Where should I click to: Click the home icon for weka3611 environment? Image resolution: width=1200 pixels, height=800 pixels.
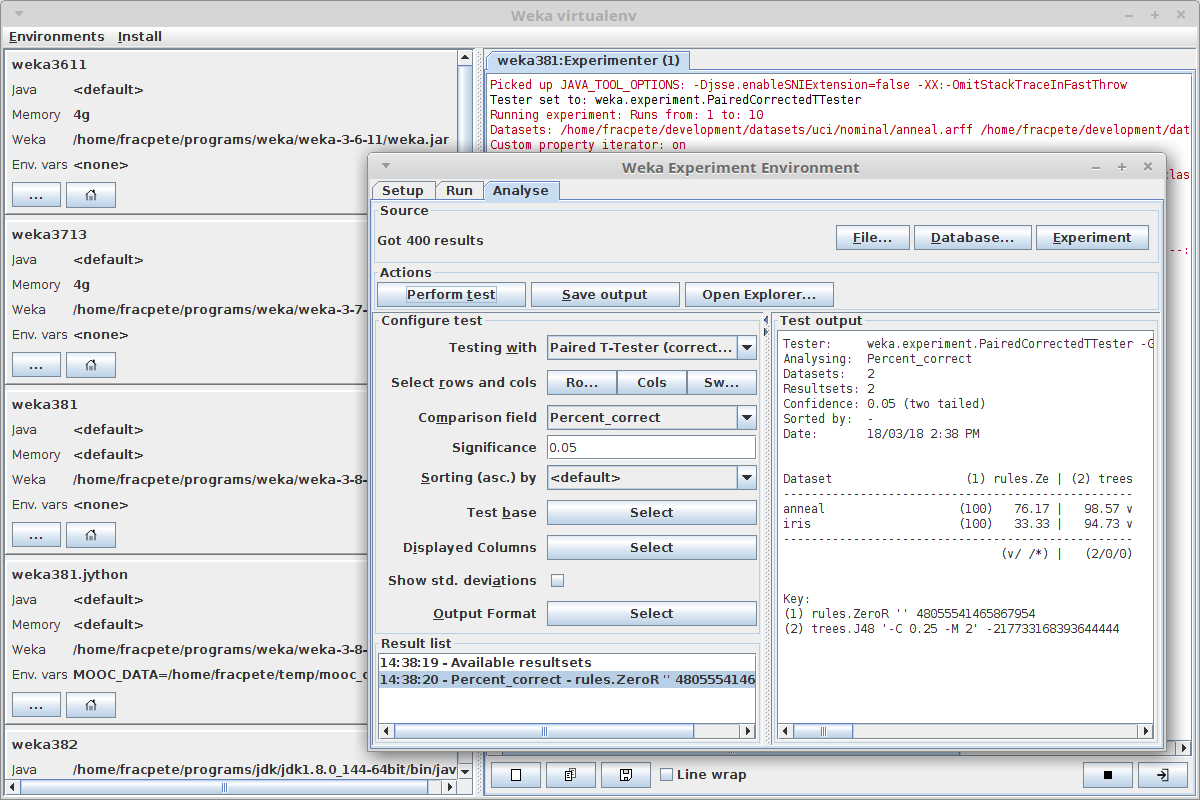point(91,195)
